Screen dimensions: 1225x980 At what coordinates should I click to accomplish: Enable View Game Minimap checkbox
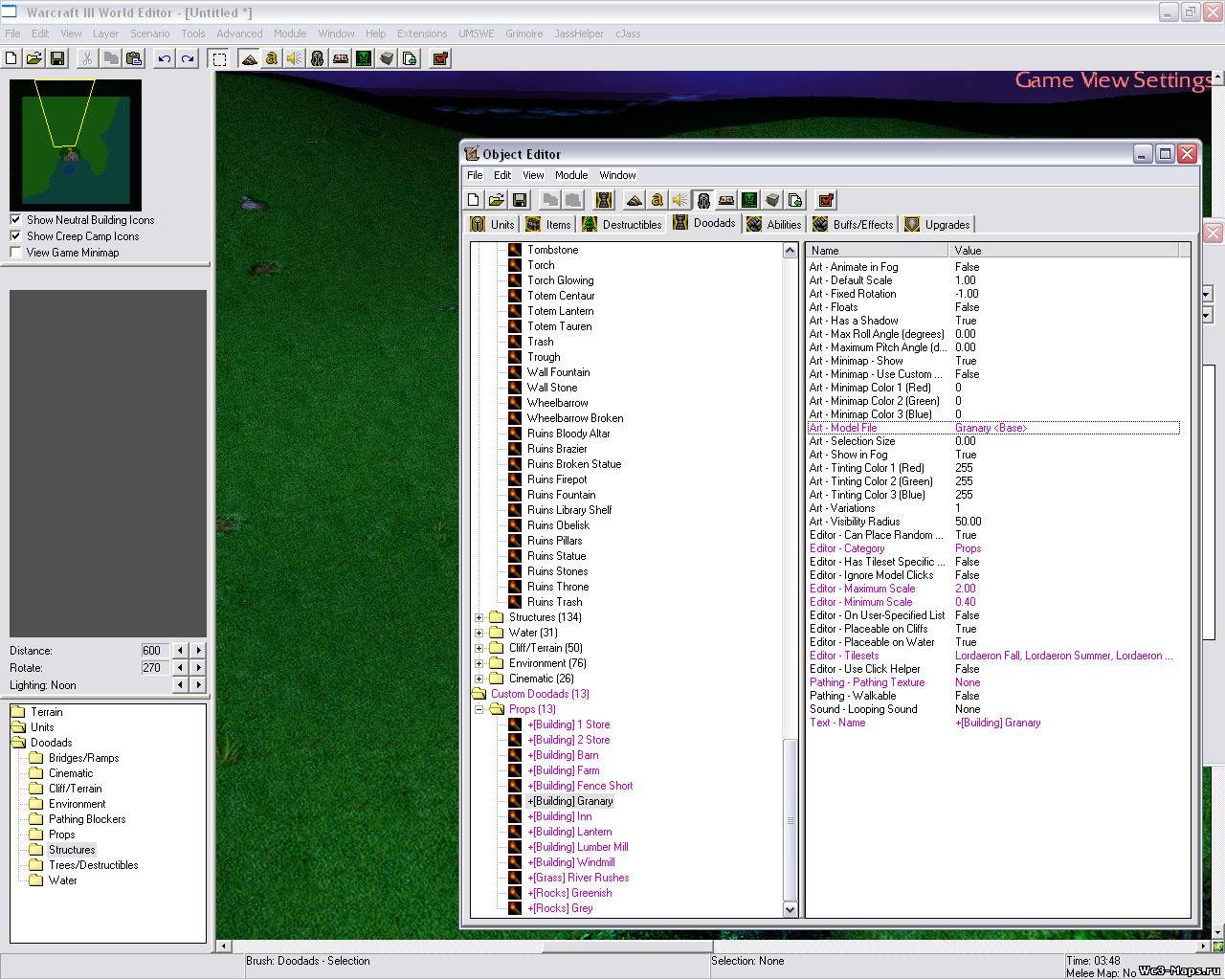tap(15, 253)
